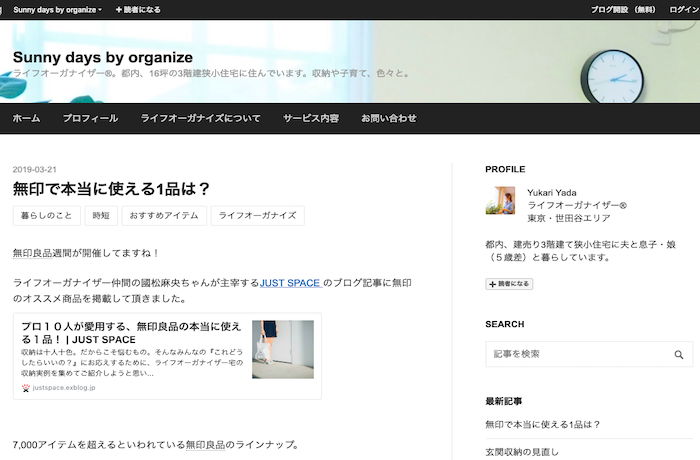The image size is (700, 460).
Task: Click the Yukari Yada profile photo
Action: (499, 200)
